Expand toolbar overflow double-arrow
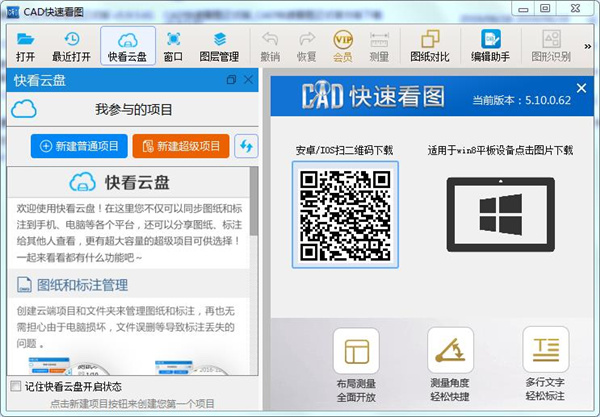Image resolution: width=600 pixels, height=417 pixels. pyautogui.click(x=587, y=46)
